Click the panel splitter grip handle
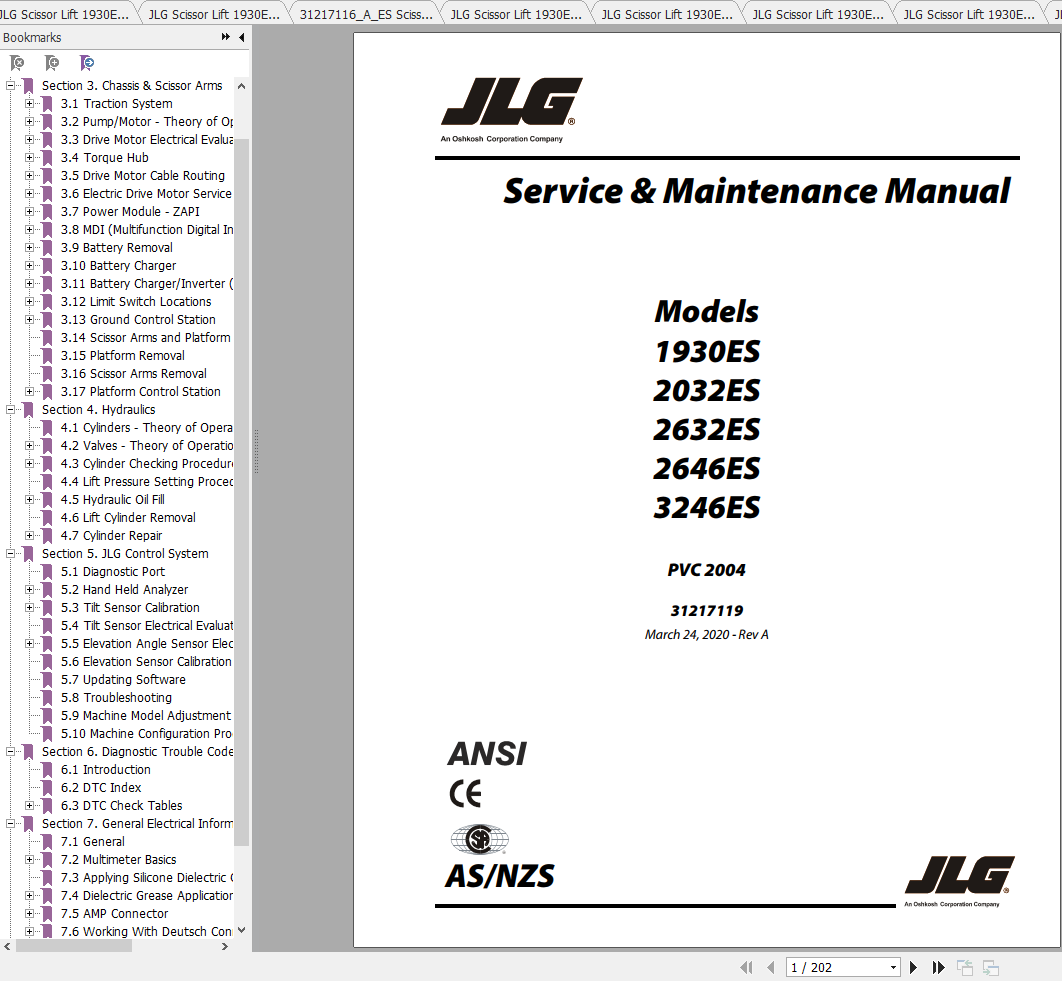The height and width of the screenshot is (981, 1062). pos(256,451)
